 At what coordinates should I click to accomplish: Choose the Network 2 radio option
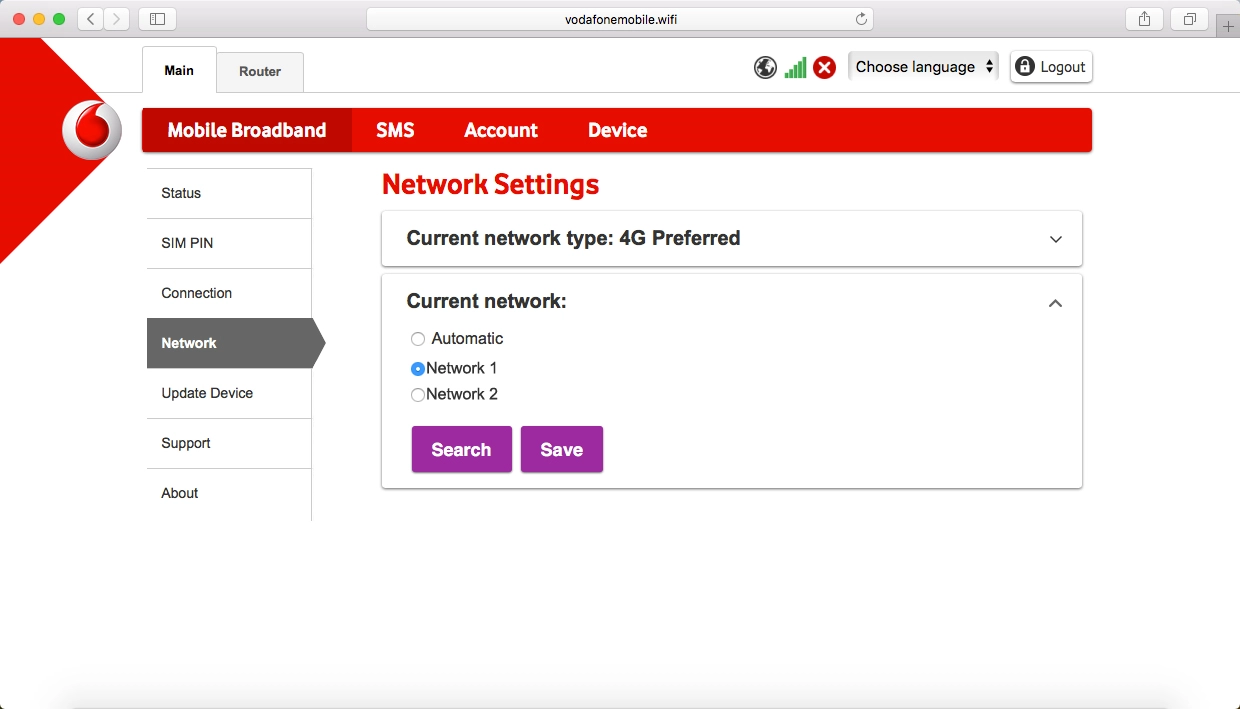click(x=418, y=395)
